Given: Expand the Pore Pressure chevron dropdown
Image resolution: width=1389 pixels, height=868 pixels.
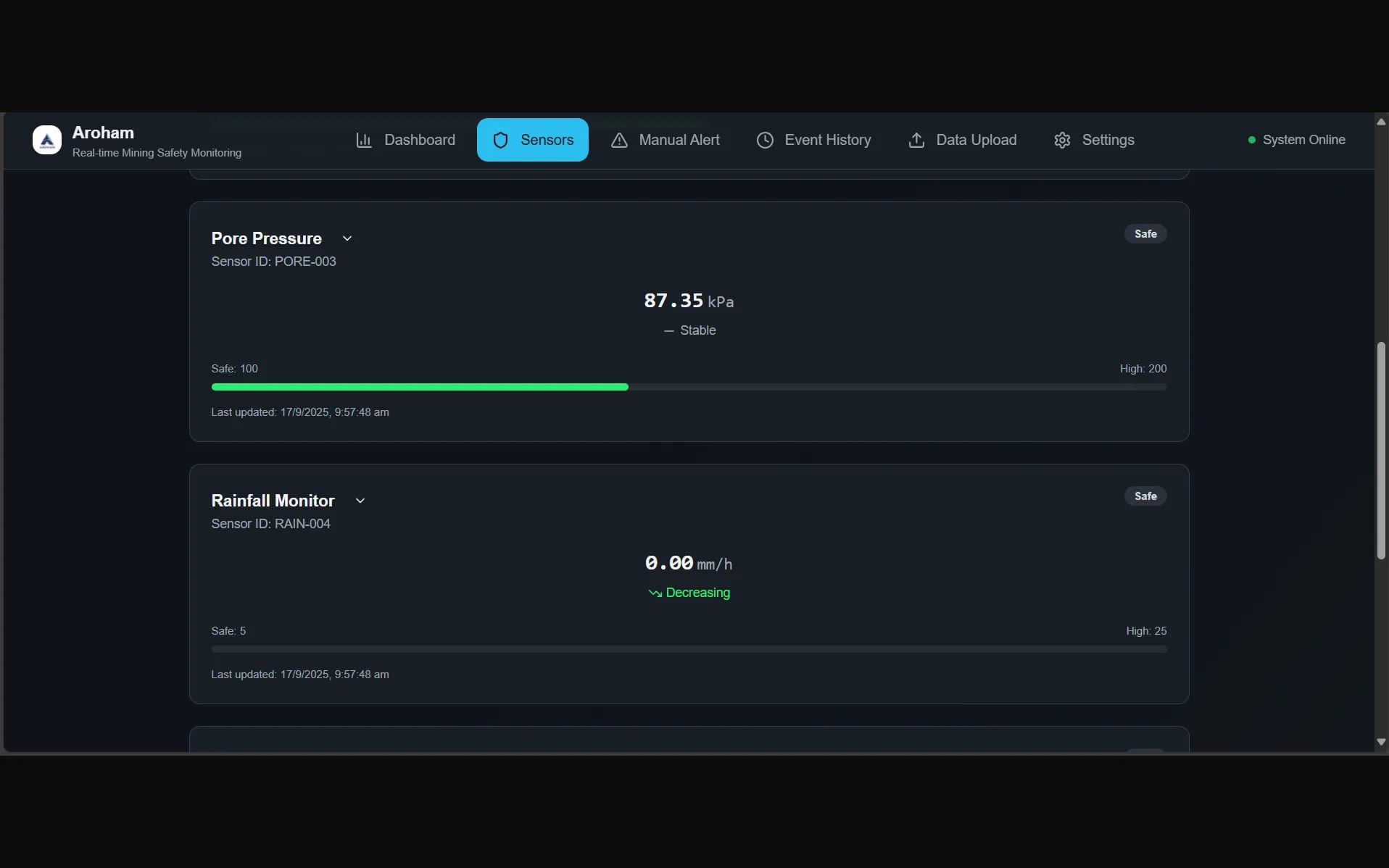Looking at the screenshot, I should pyautogui.click(x=347, y=238).
